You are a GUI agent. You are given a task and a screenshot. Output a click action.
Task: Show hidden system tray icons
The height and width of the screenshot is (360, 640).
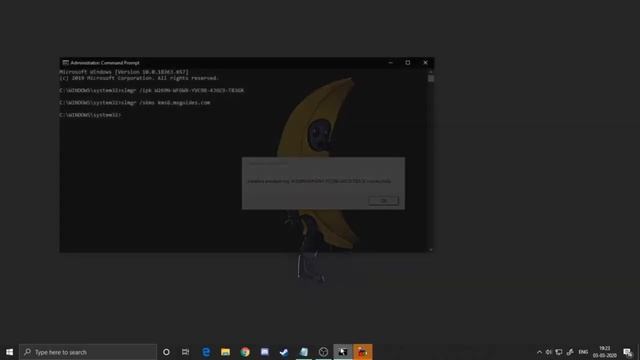[539, 352]
